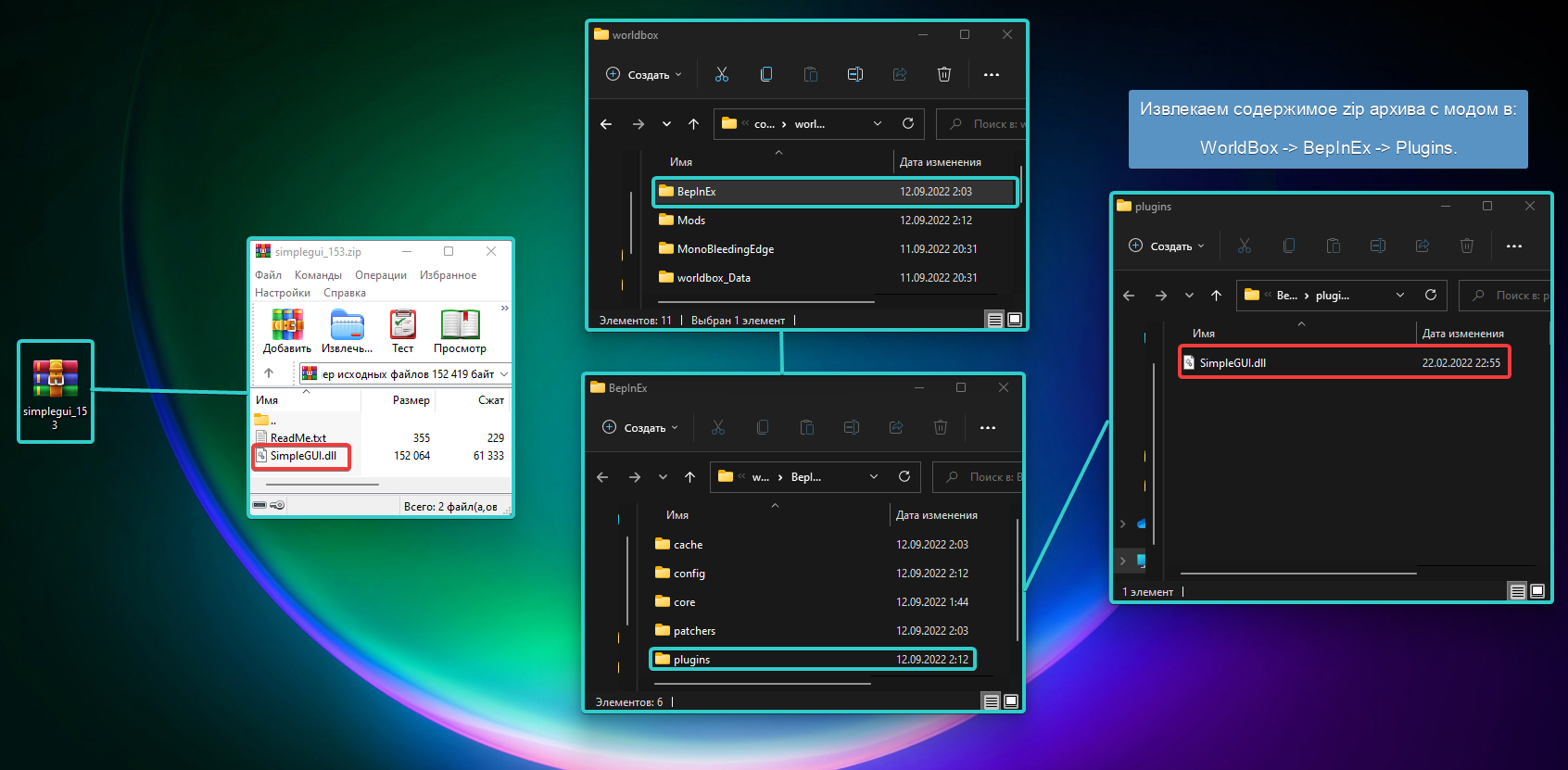Open Справка menu in WinRAR
Image resolution: width=1568 pixels, height=770 pixels.
click(345, 293)
